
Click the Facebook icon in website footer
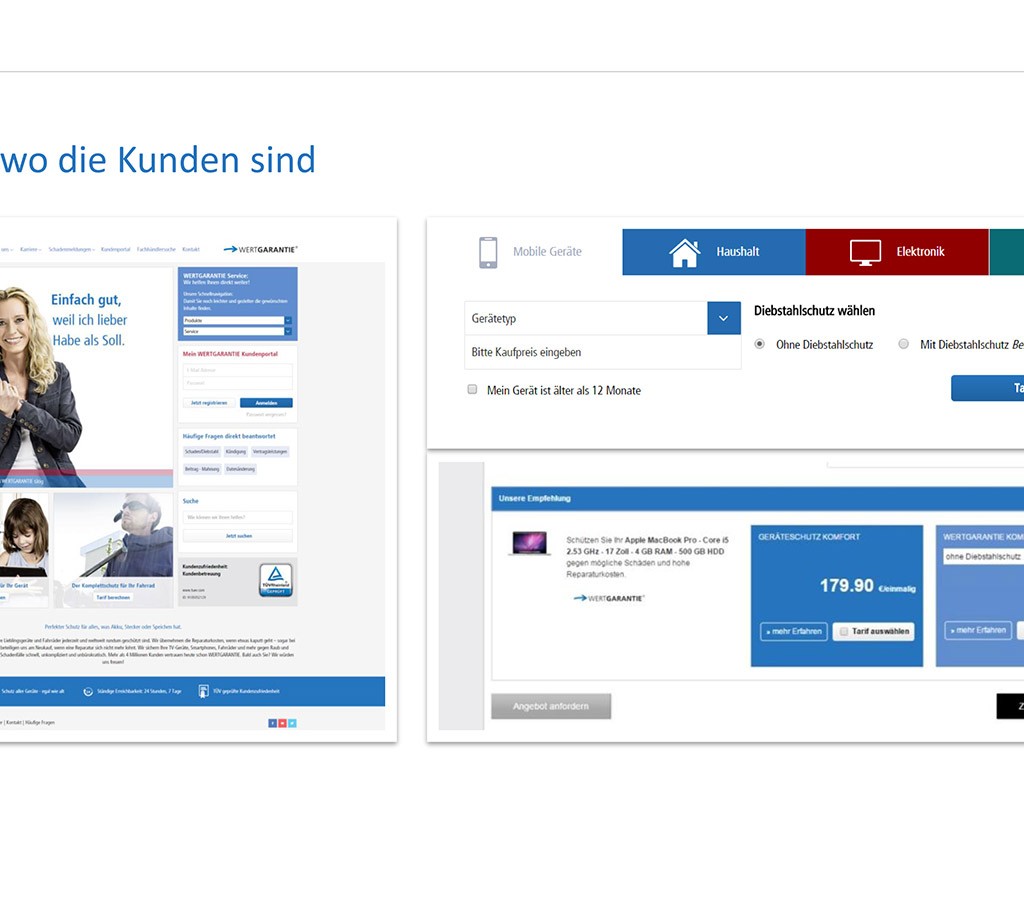pyautogui.click(x=272, y=723)
